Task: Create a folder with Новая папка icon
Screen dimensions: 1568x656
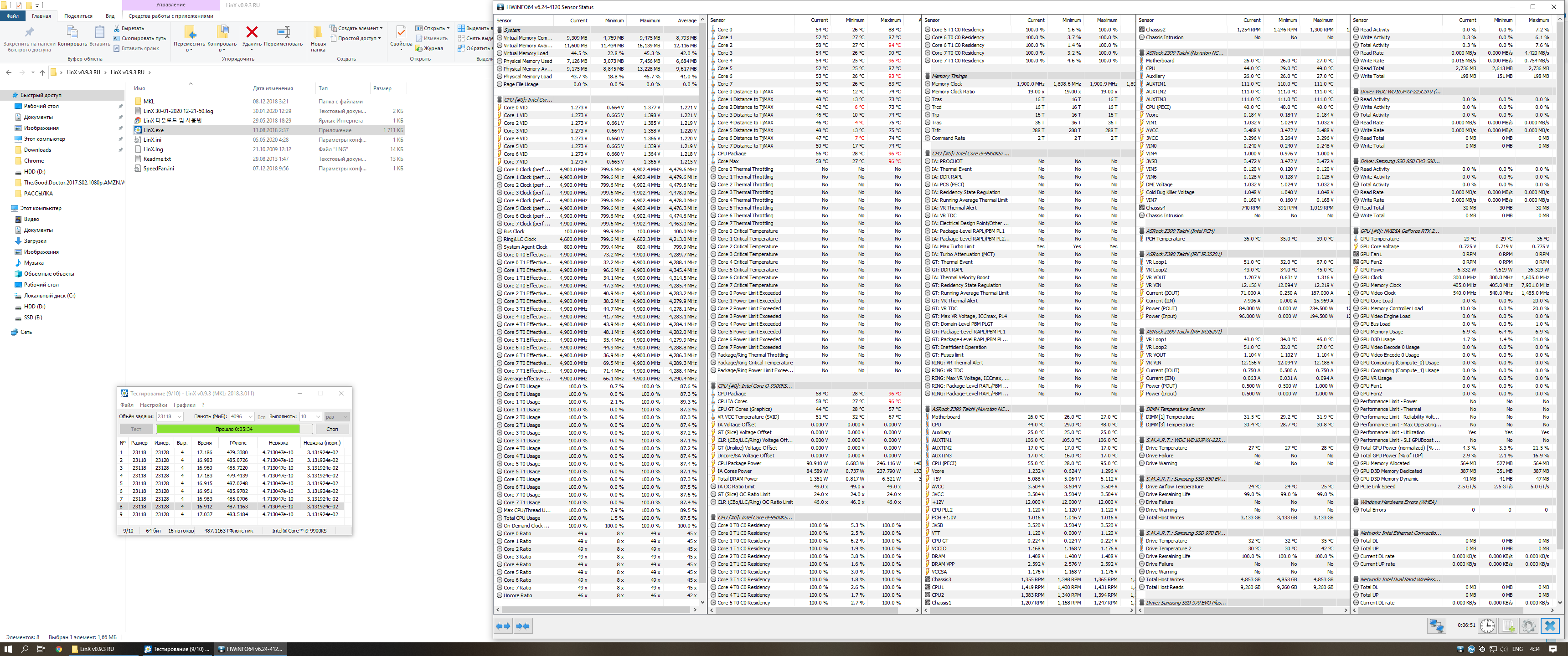Action: coord(318,33)
